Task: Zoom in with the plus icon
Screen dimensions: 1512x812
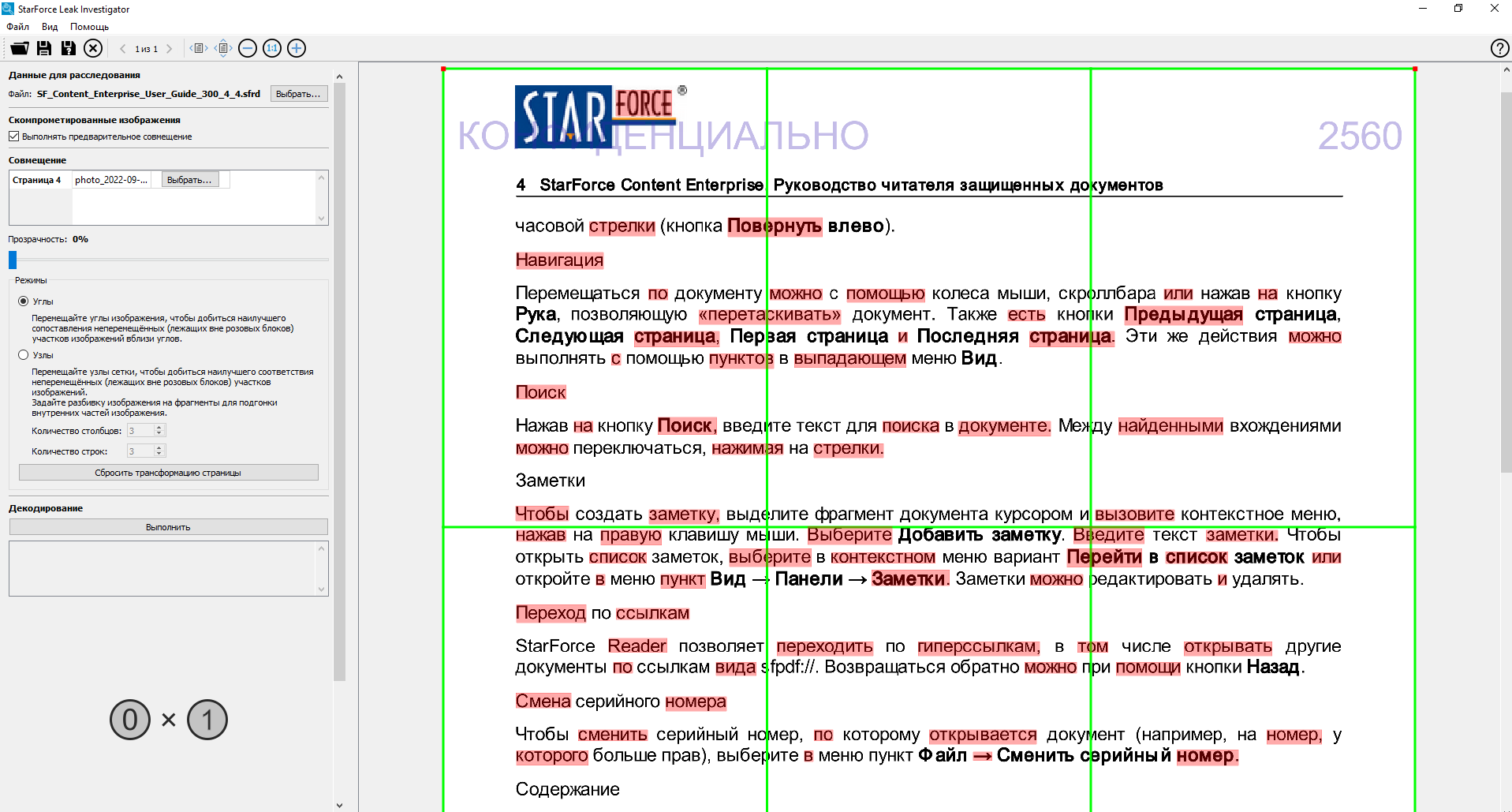Action: click(x=297, y=48)
